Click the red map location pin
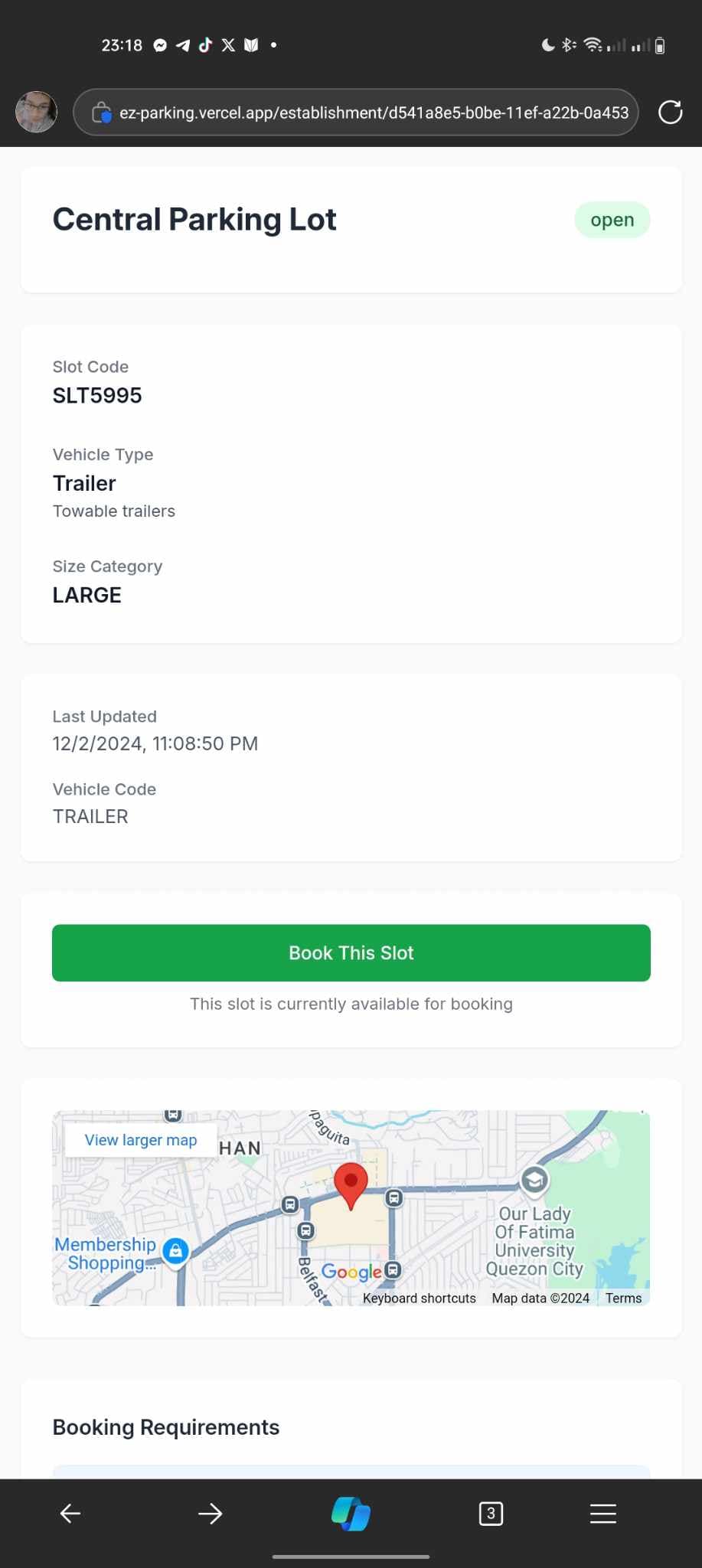Screen dimensions: 702x1568 pyautogui.click(x=351, y=1184)
